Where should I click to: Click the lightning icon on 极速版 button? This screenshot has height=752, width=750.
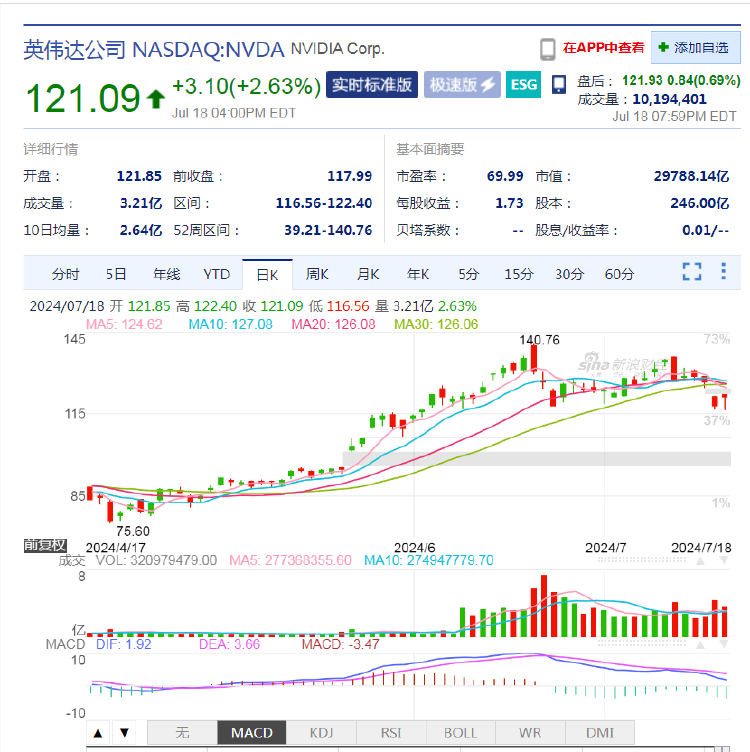point(488,85)
